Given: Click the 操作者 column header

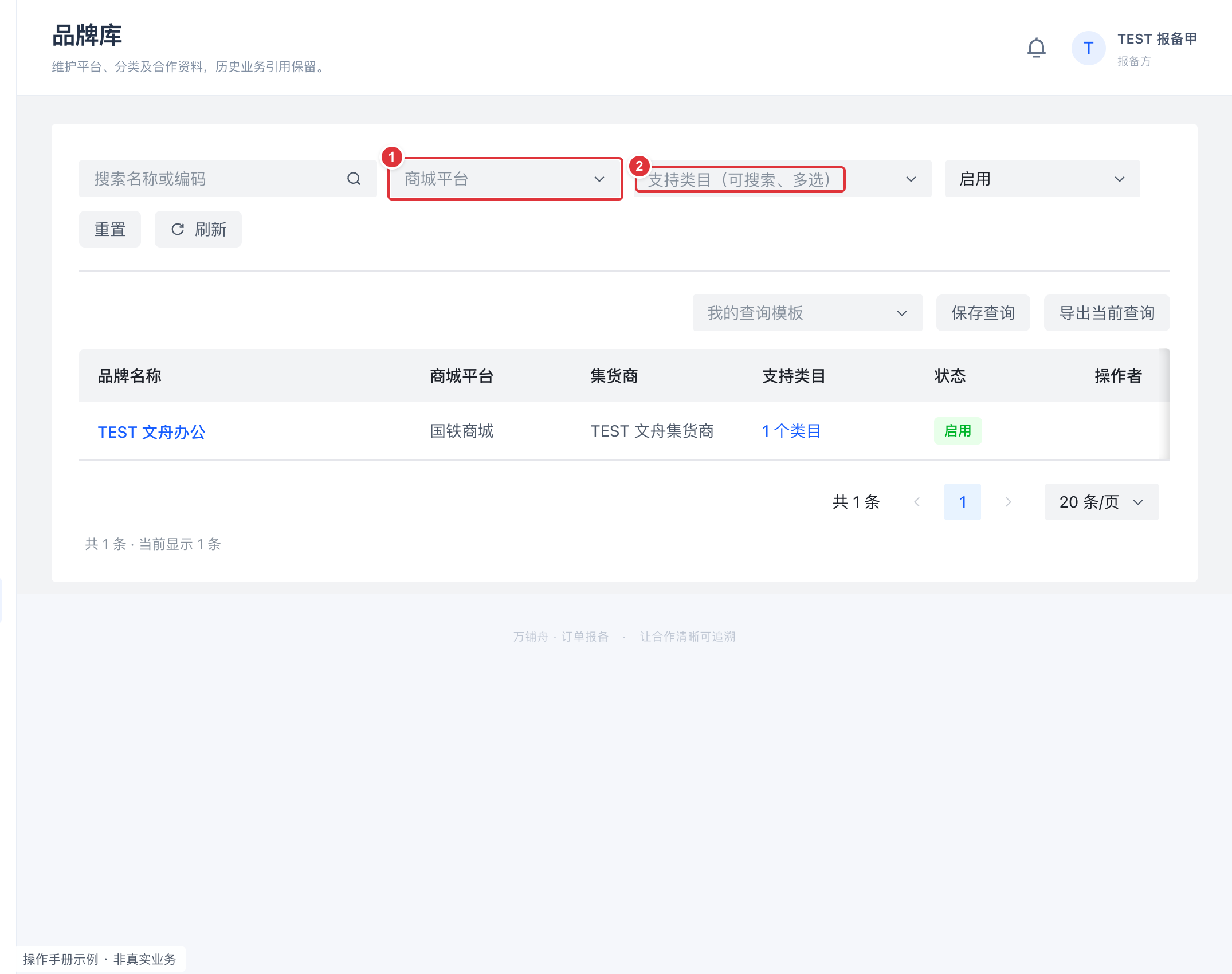Looking at the screenshot, I should (x=1119, y=376).
